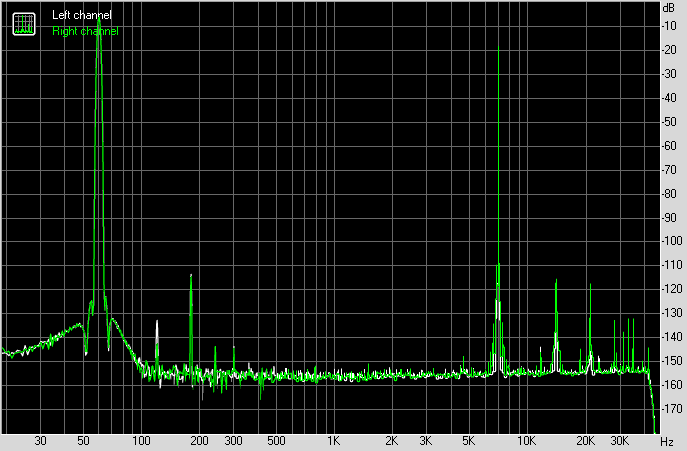
Task: Click the '5K' frequency label
Action: 468,440
